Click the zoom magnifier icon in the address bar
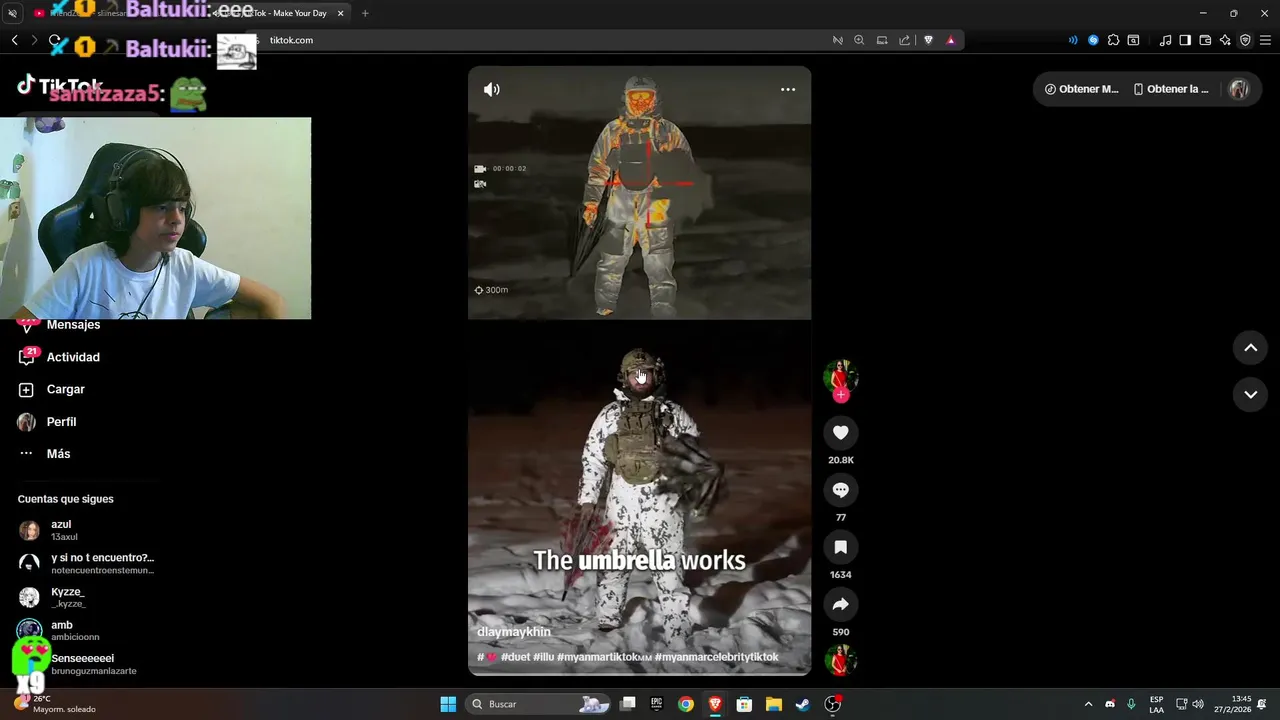Viewport: 1280px width, 720px height. point(859,40)
